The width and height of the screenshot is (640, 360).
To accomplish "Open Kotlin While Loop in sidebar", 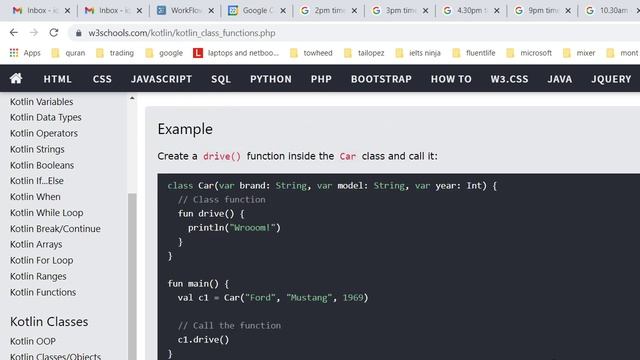I will 47,213.
